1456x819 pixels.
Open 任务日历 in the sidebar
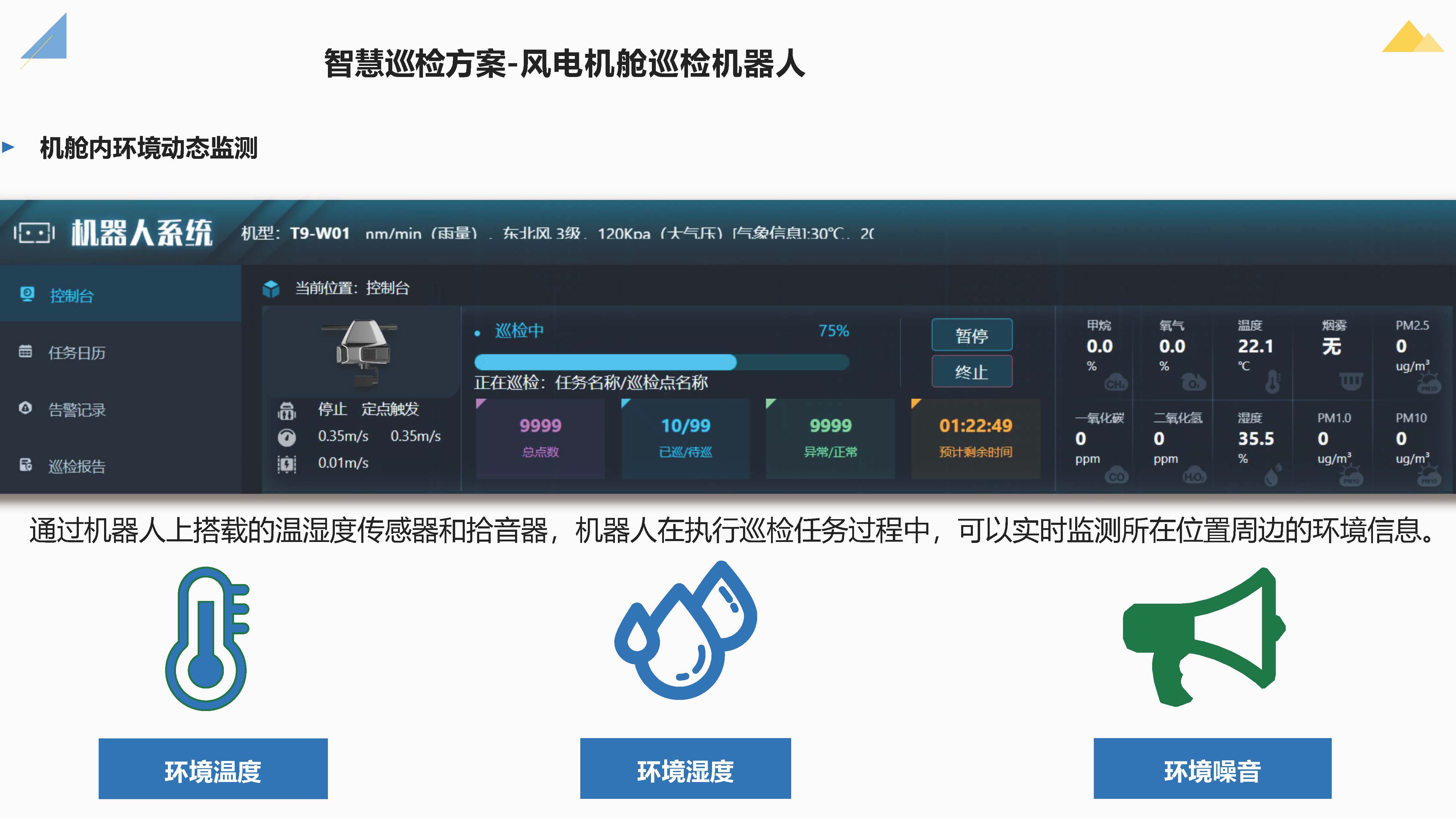(77, 353)
